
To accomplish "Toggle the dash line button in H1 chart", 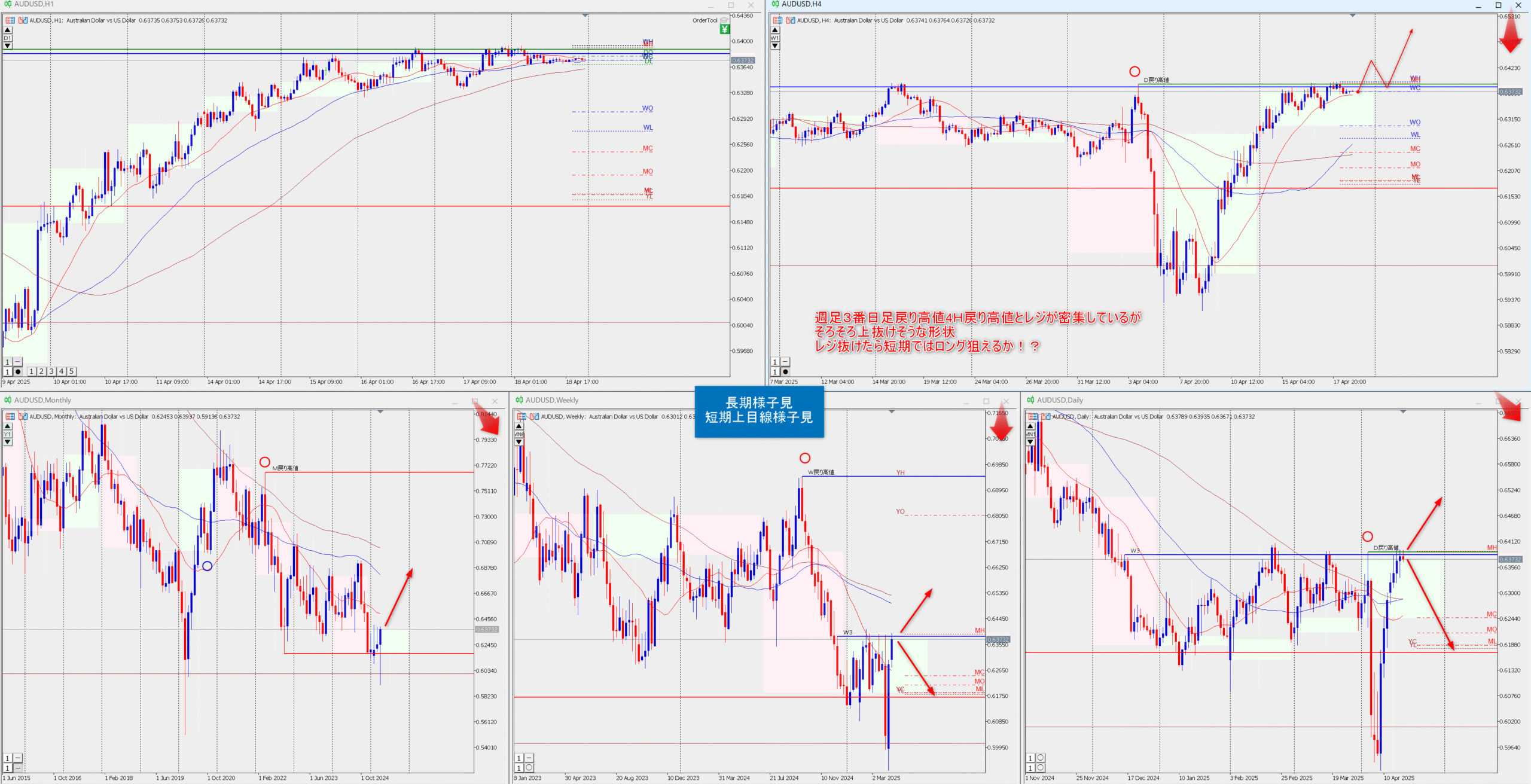I will (x=18, y=362).
